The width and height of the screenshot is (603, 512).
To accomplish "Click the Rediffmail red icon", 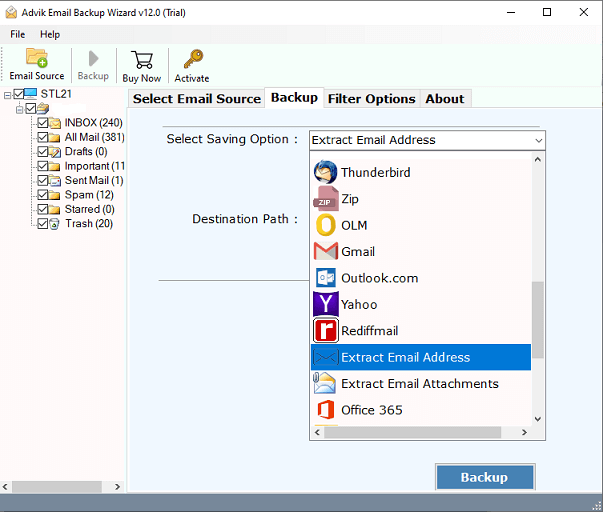I will (325, 330).
